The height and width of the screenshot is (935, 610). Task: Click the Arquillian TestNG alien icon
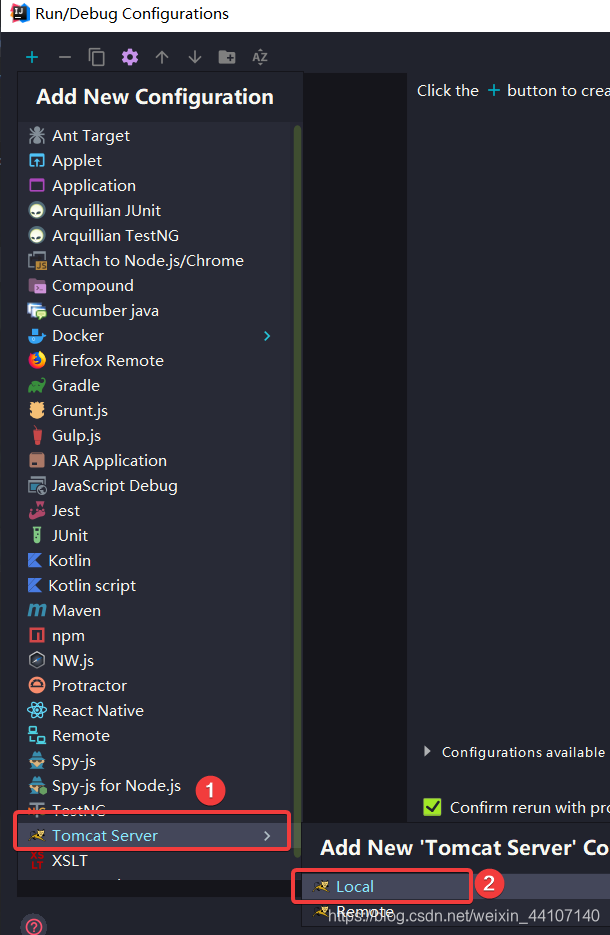36,236
